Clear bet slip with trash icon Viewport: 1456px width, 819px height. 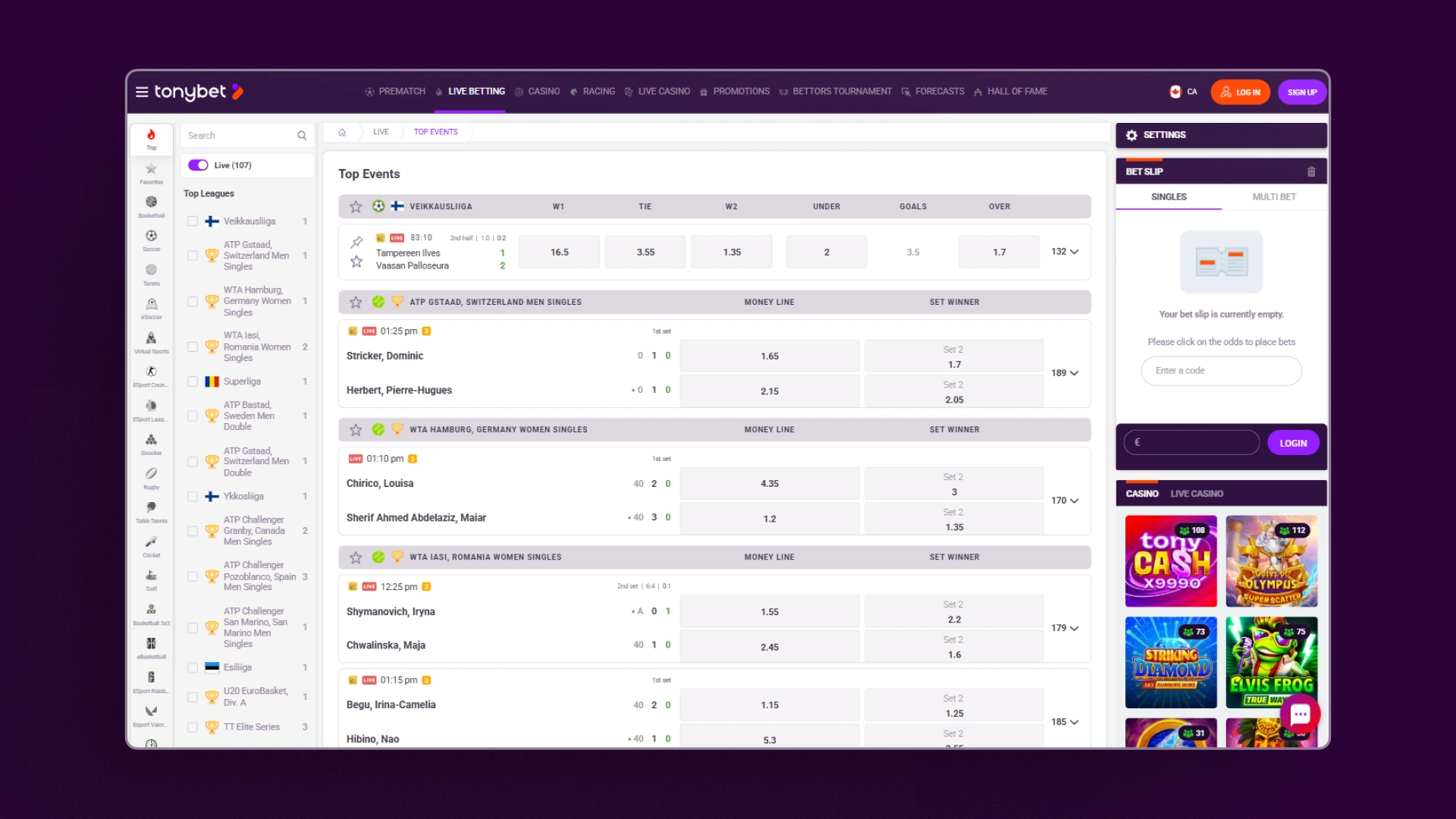[x=1311, y=172]
